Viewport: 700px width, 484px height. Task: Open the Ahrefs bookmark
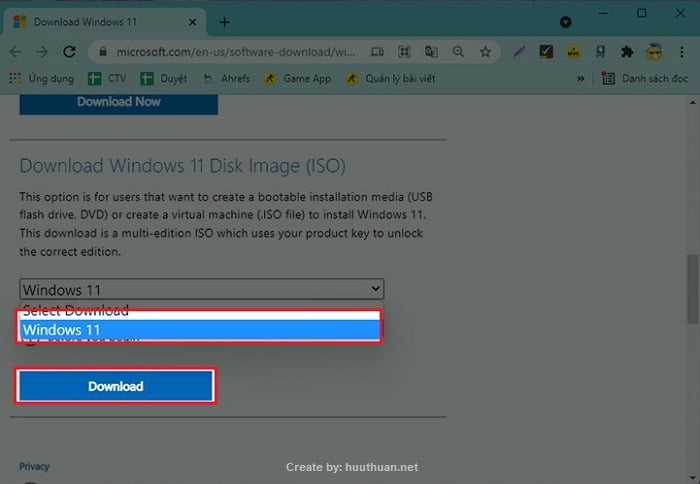pyautogui.click(x=226, y=79)
